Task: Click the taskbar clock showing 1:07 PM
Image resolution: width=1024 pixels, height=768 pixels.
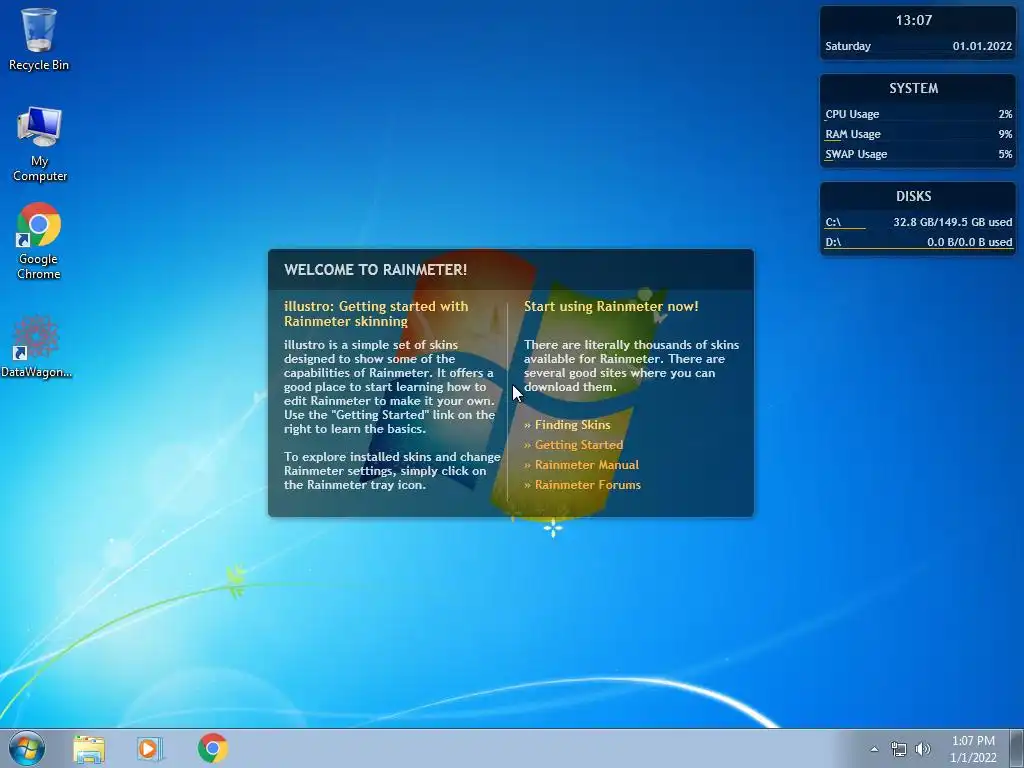Action: (x=973, y=749)
